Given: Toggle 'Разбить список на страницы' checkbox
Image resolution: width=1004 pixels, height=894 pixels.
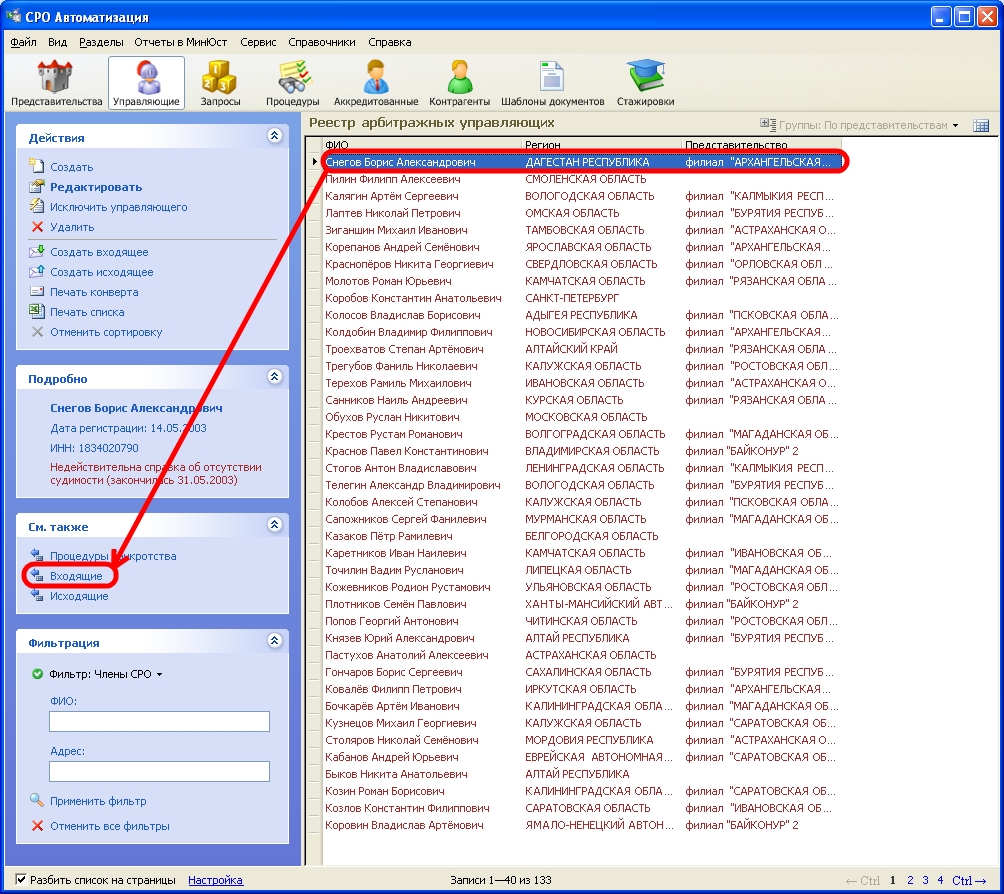Looking at the screenshot, I should (21, 880).
